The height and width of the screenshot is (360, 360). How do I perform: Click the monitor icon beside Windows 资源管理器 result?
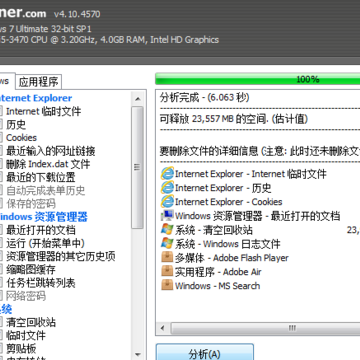click(167, 216)
